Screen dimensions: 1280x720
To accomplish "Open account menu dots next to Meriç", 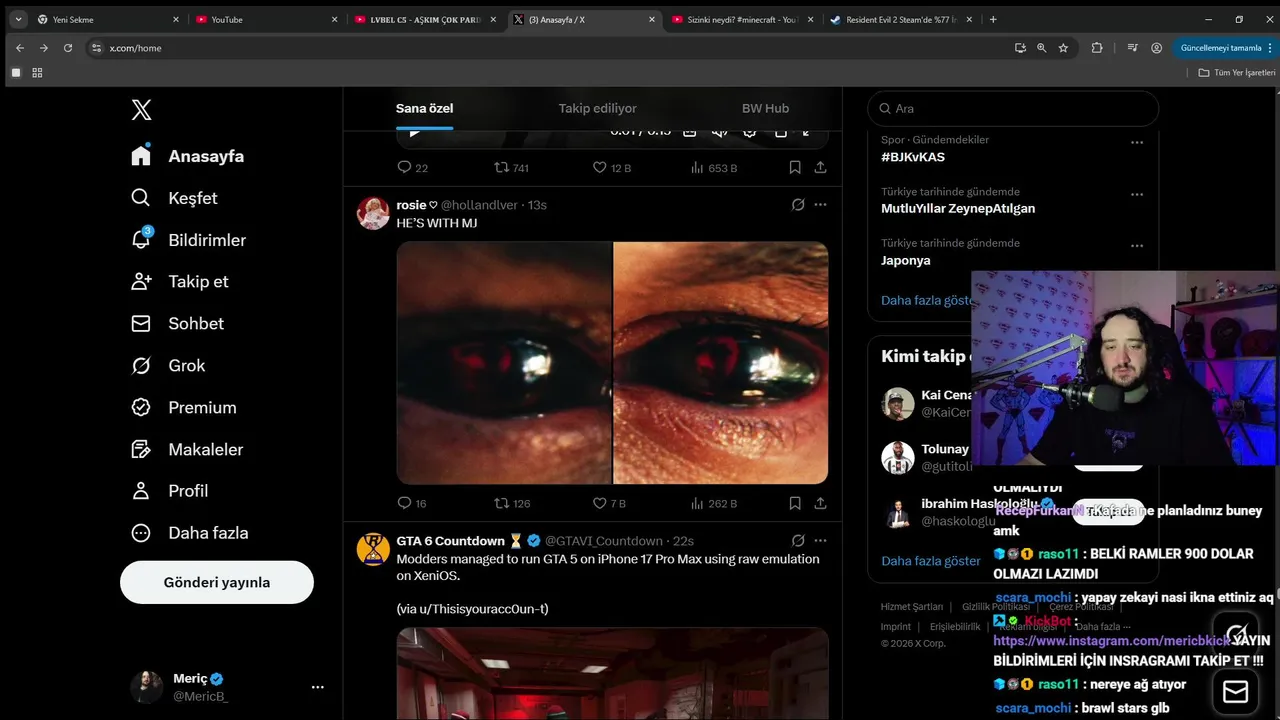I will tap(318, 687).
